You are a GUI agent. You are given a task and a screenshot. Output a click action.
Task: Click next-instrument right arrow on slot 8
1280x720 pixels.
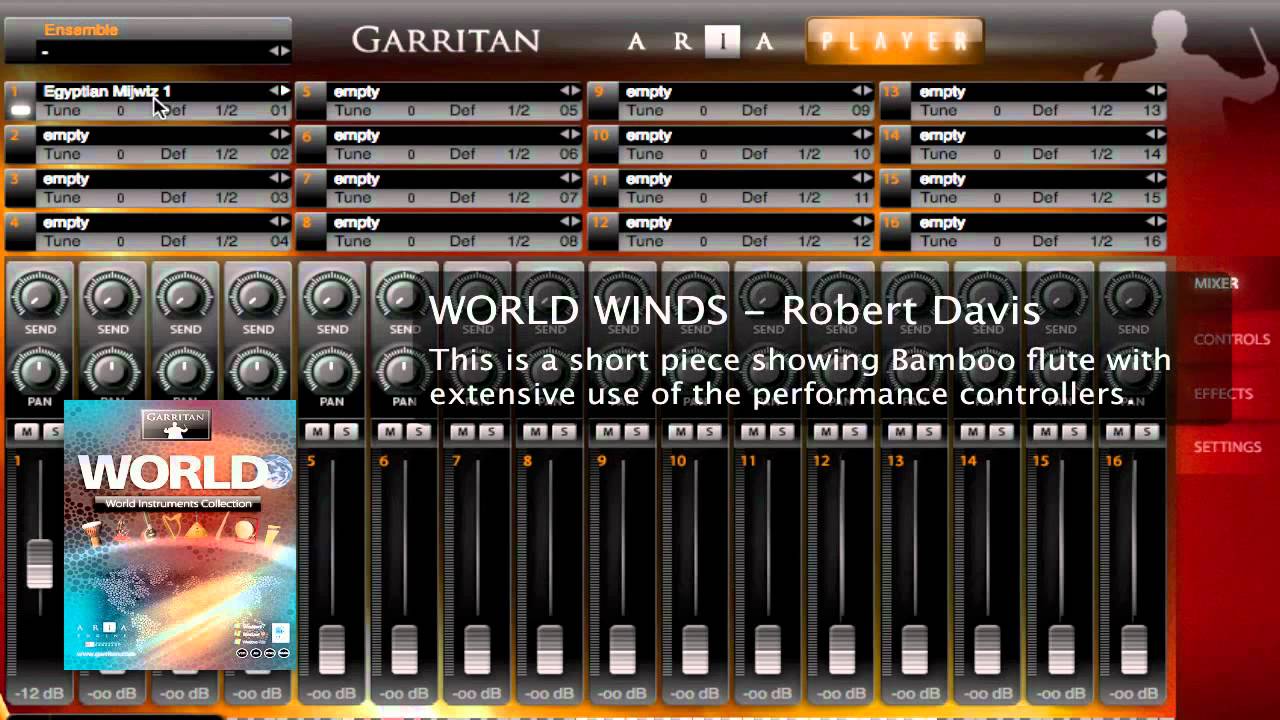[x=575, y=222]
